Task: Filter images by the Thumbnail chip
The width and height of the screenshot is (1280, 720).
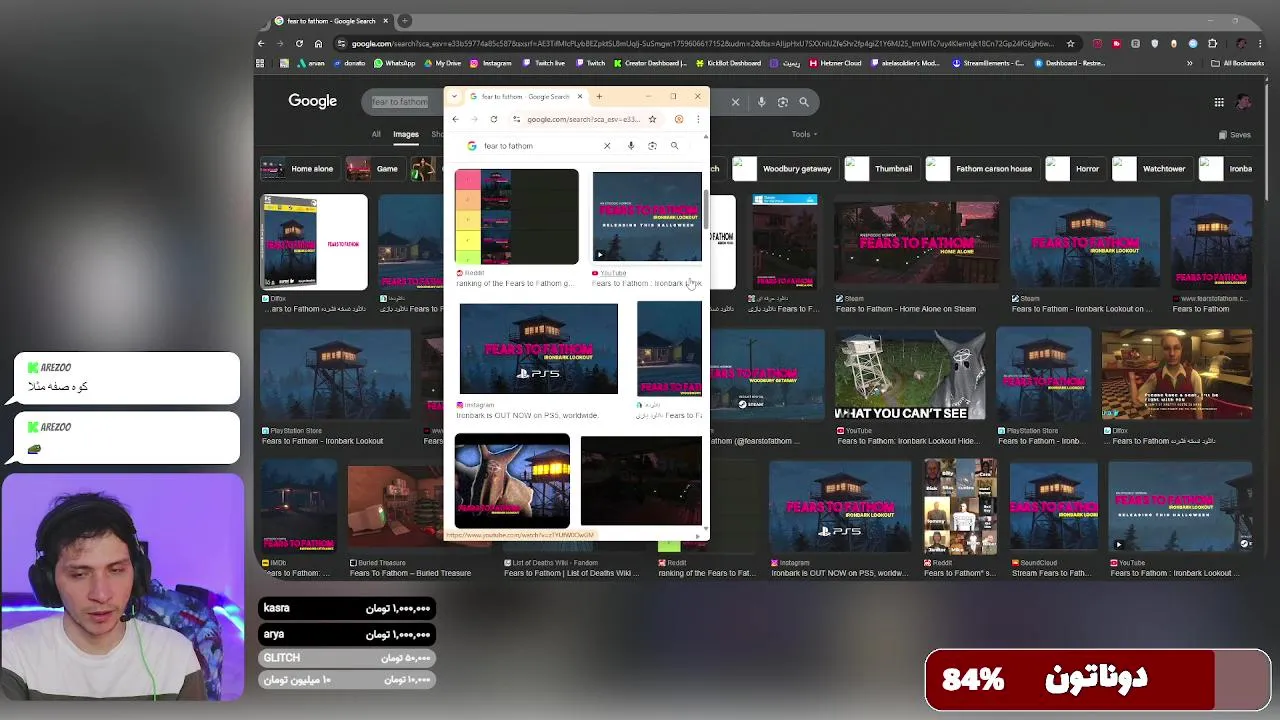Action: 882,169
